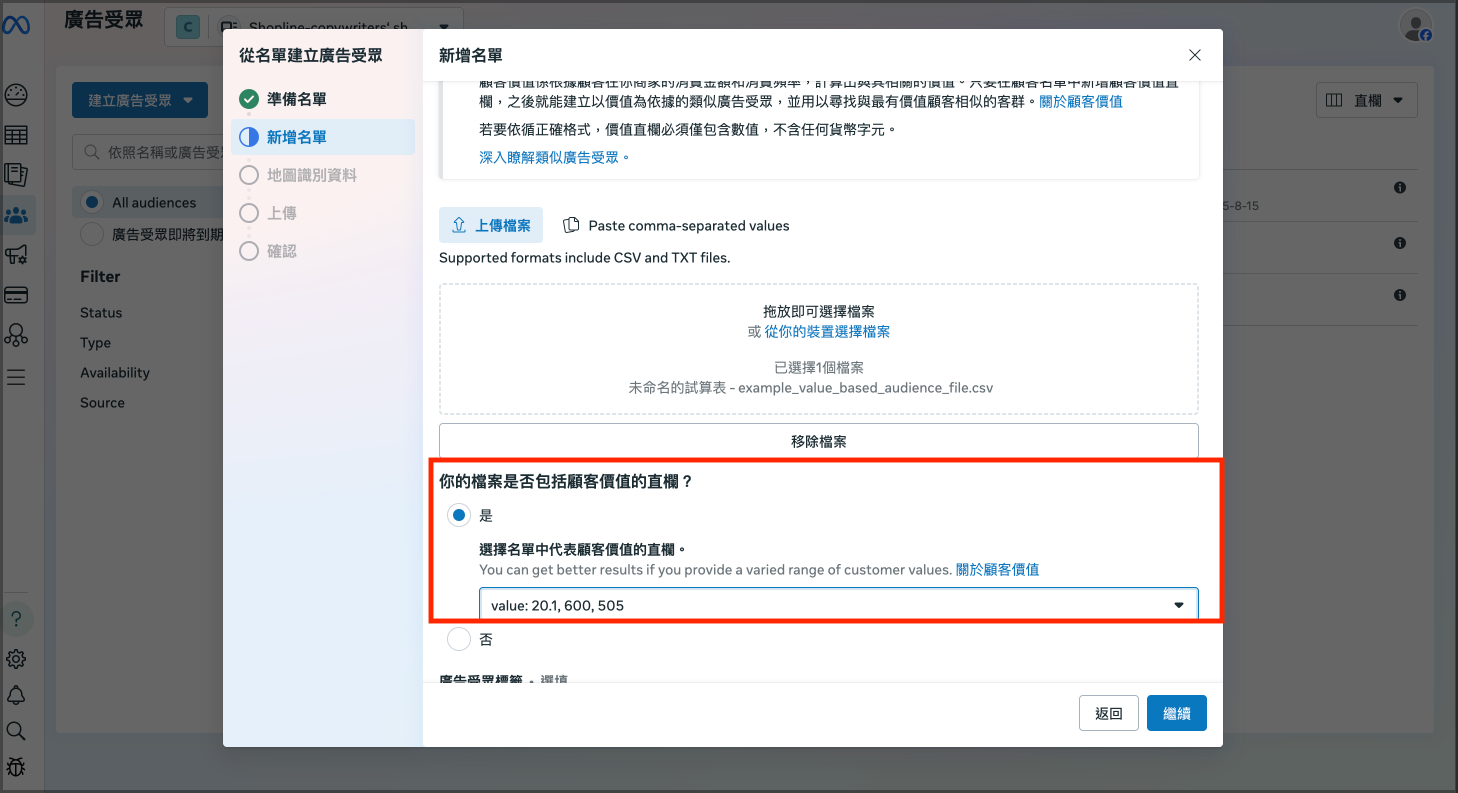Switch to 上傳檔案 tab
This screenshot has height=793, width=1458.
coord(491,225)
